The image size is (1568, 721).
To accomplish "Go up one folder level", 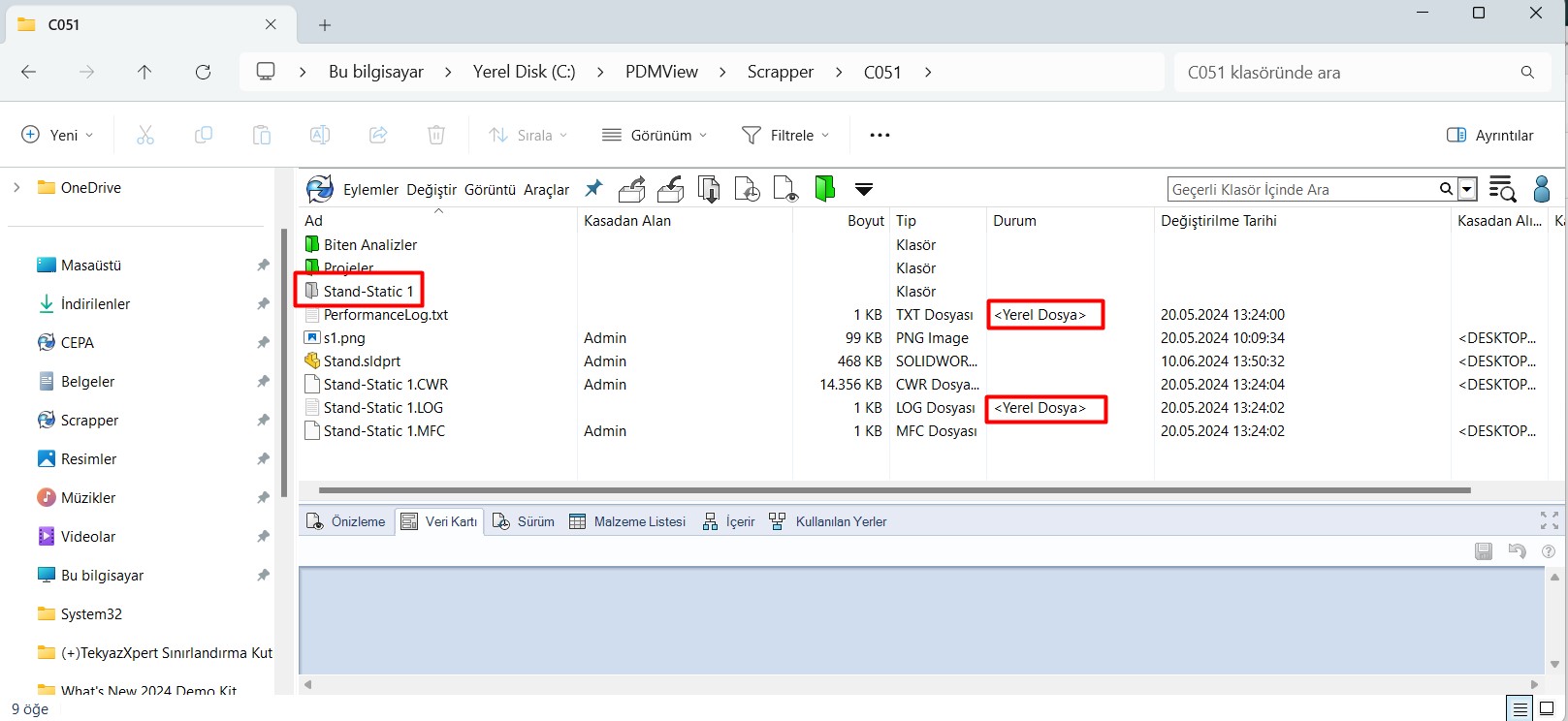I will pos(144,72).
